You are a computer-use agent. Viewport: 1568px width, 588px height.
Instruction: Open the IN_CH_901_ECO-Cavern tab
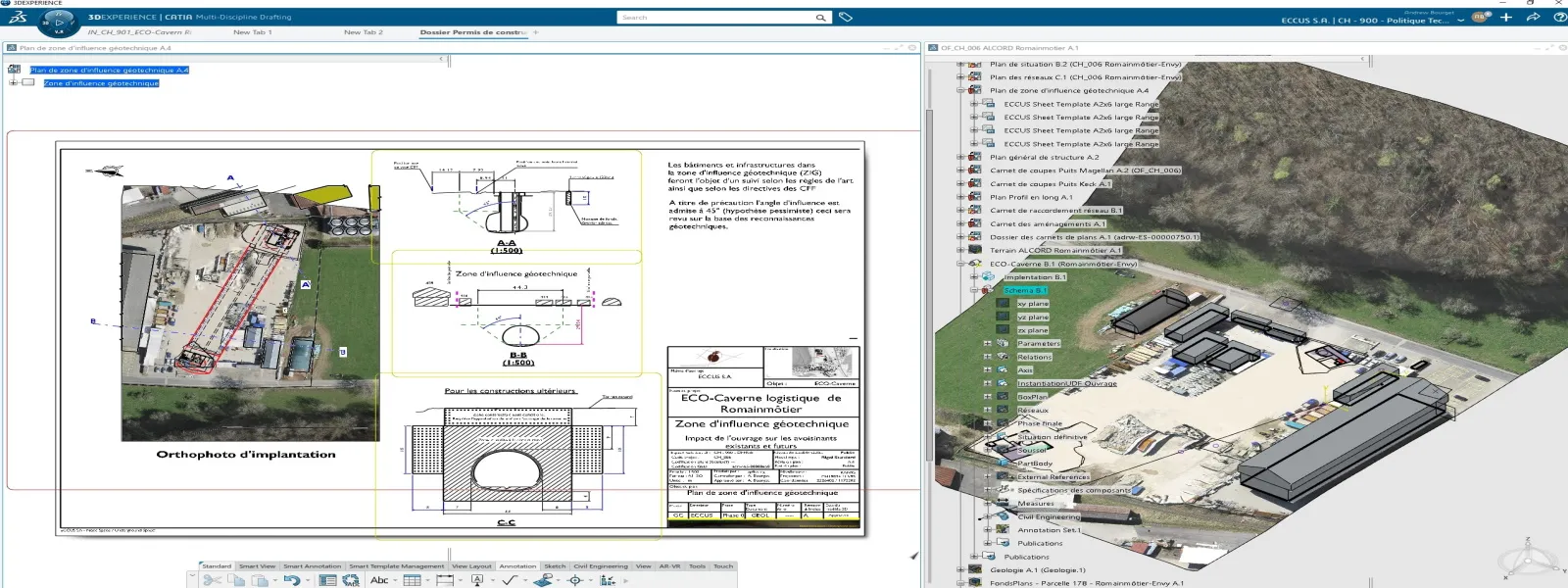(x=139, y=32)
